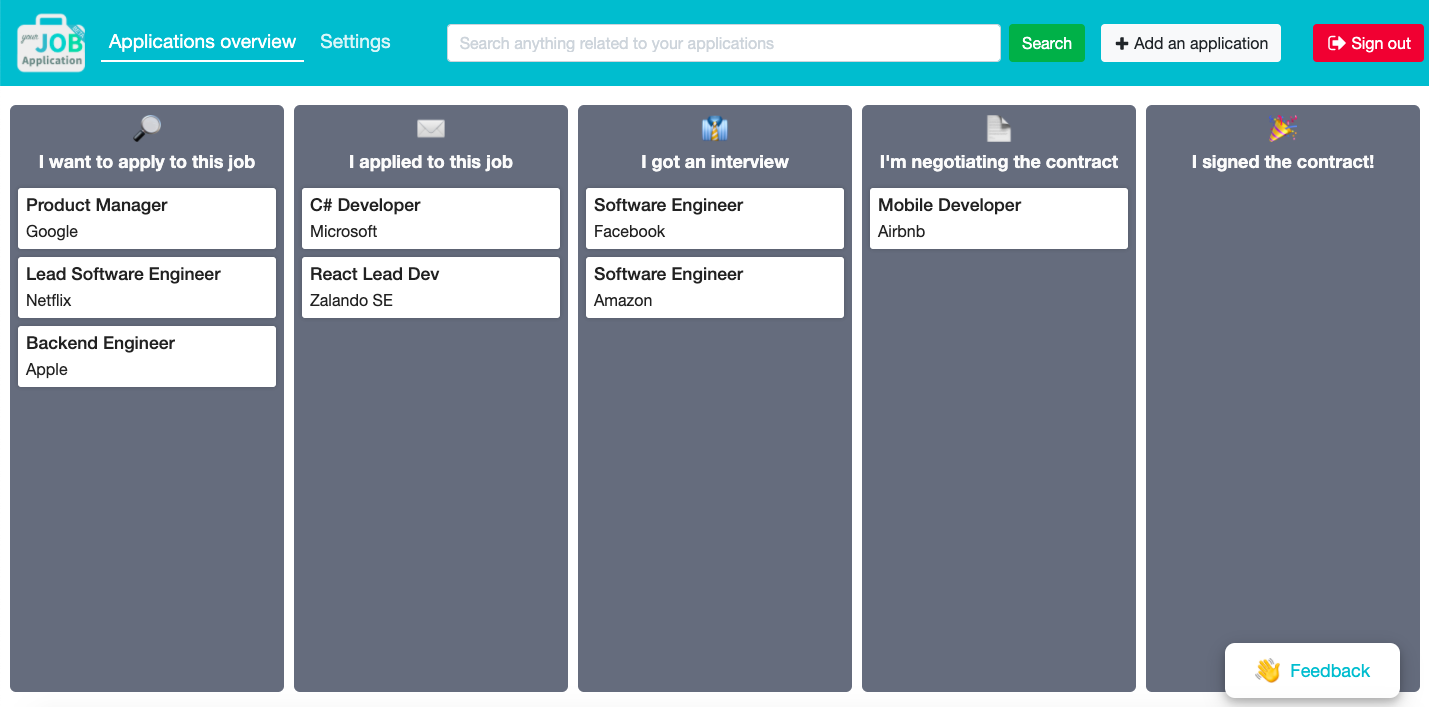Viewport: 1429px width, 707px height.
Task: Open the Product Manager at Google card
Action: point(146,218)
